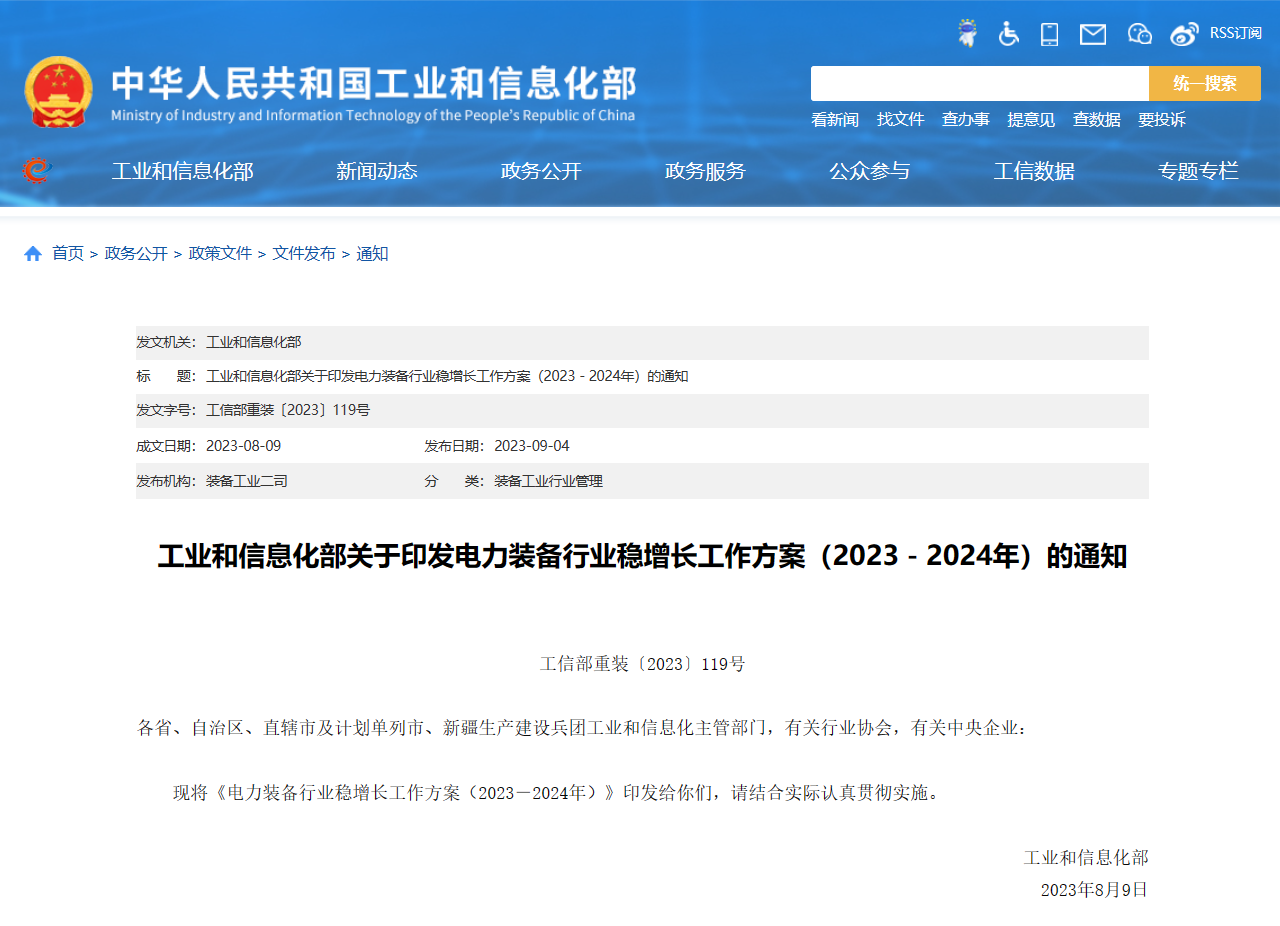Open the 新闻动态 nav menu

pos(376,171)
